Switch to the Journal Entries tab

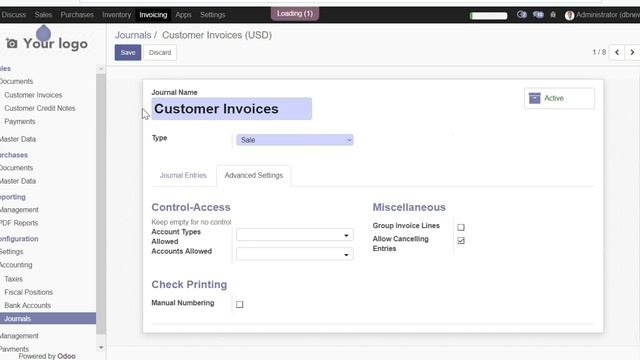(x=183, y=176)
